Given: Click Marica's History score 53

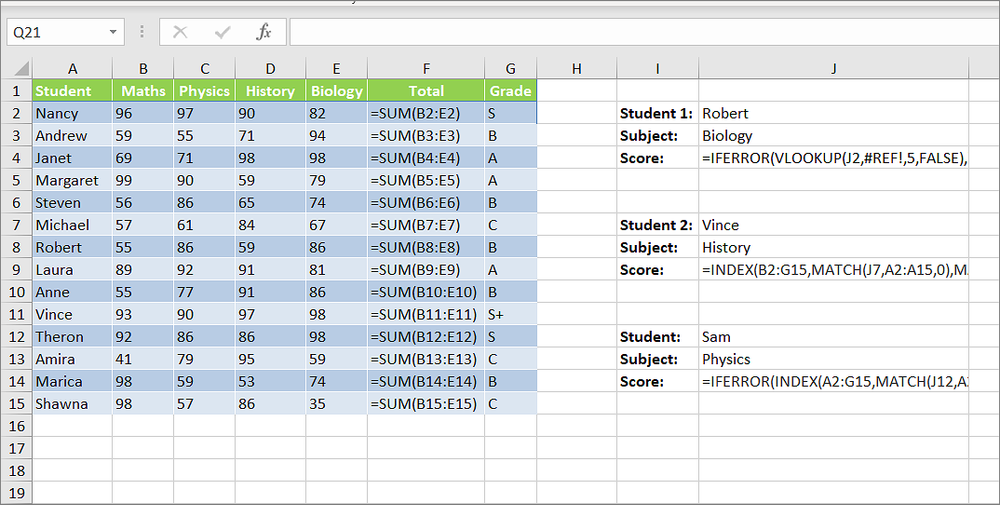Looking at the screenshot, I should (x=270, y=381).
